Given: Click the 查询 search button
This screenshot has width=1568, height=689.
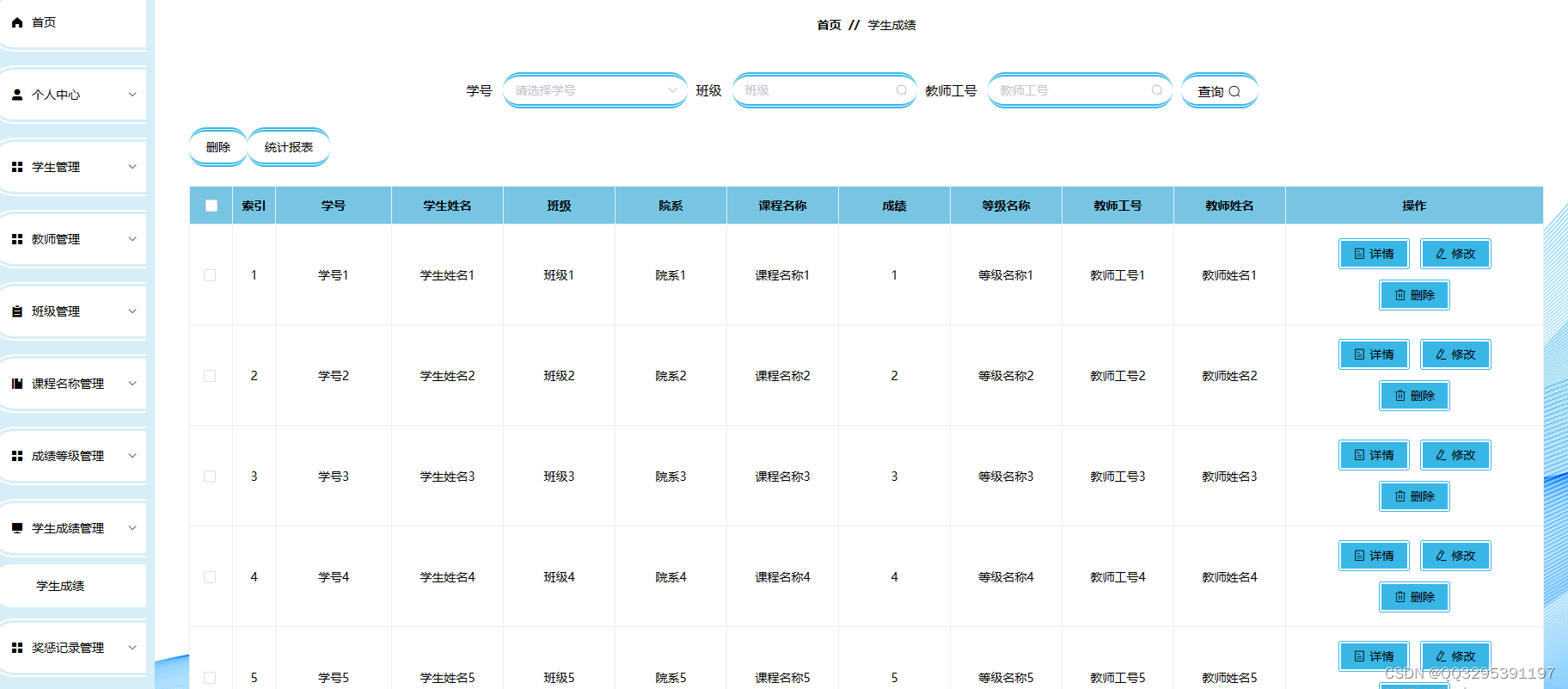Looking at the screenshot, I should pos(1219,91).
